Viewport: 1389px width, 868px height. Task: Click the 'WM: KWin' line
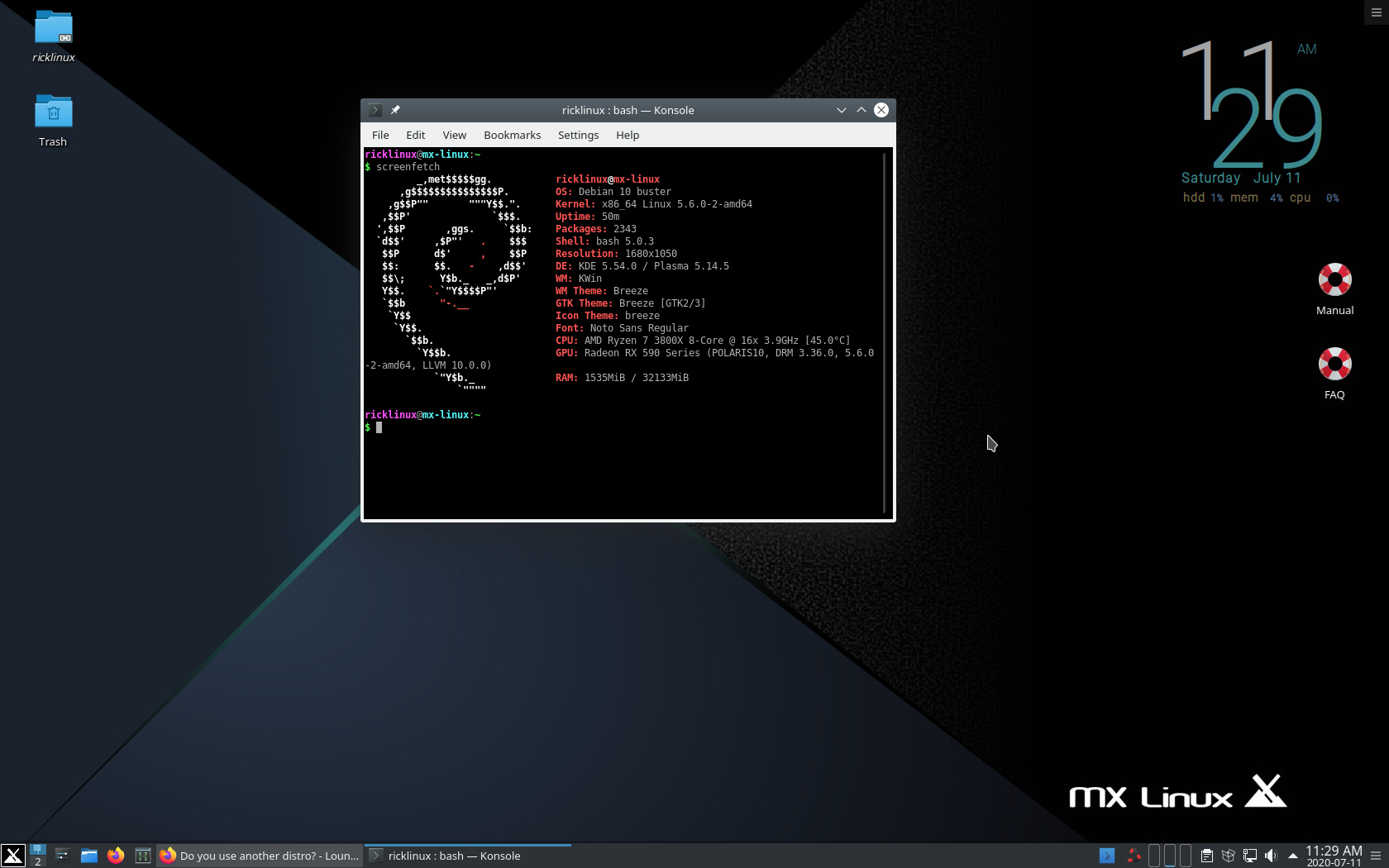tap(579, 279)
